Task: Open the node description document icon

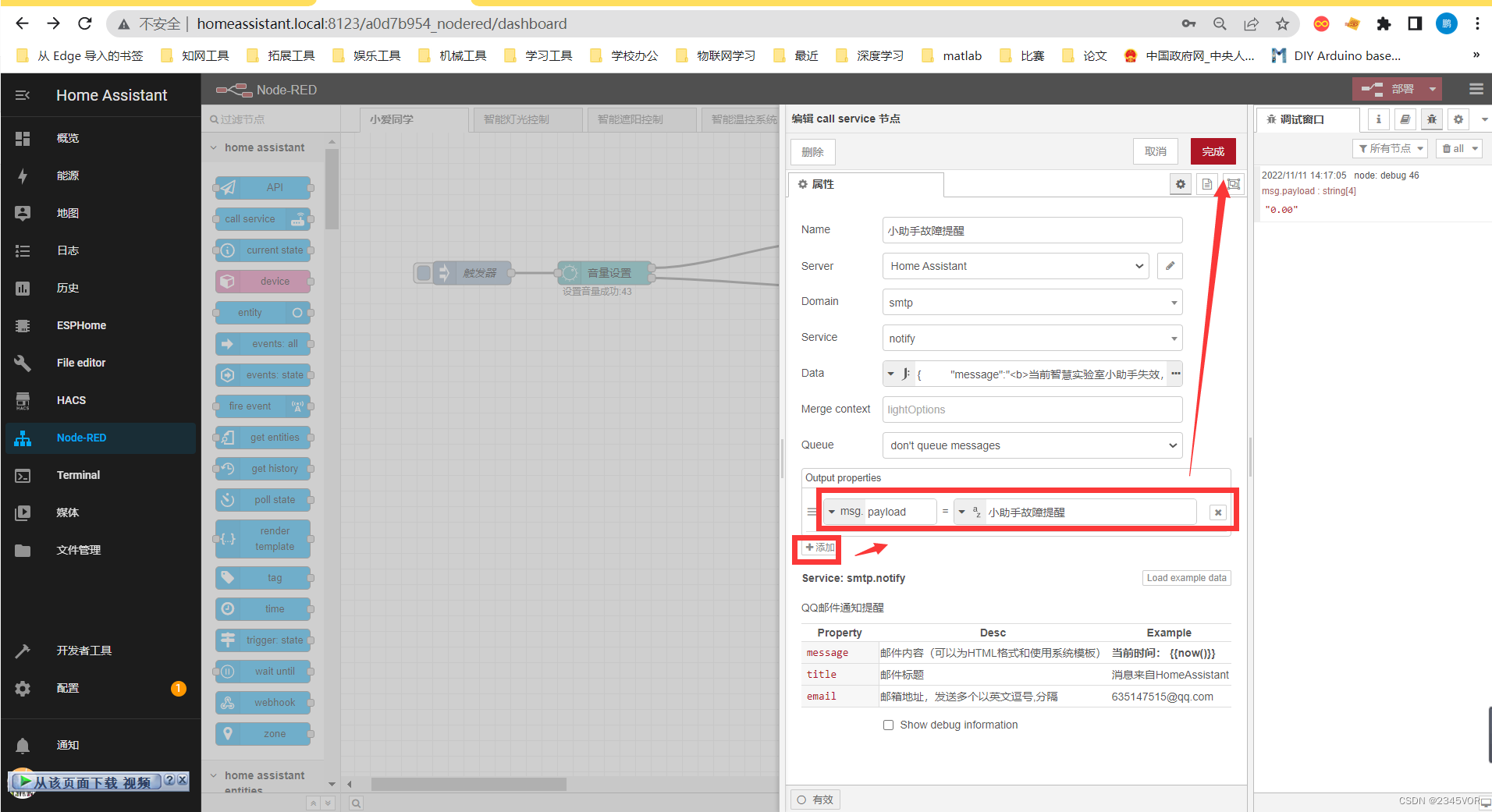Action: tap(1207, 184)
